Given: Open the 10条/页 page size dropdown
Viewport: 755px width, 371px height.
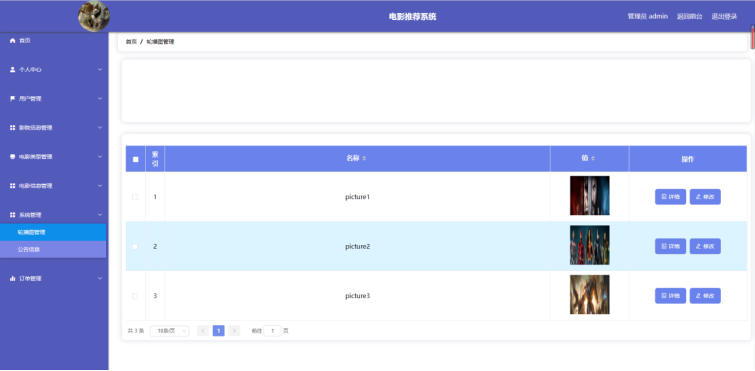Looking at the screenshot, I should point(169,331).
